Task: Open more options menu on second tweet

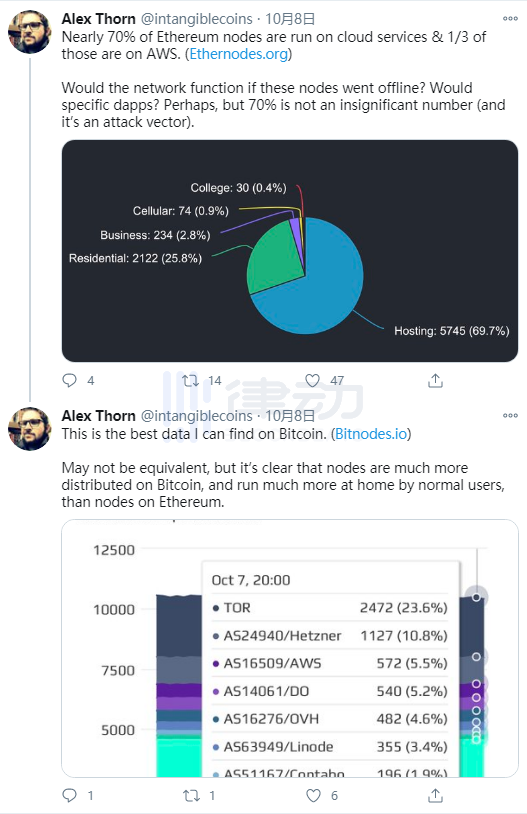Action: [510, 415]
